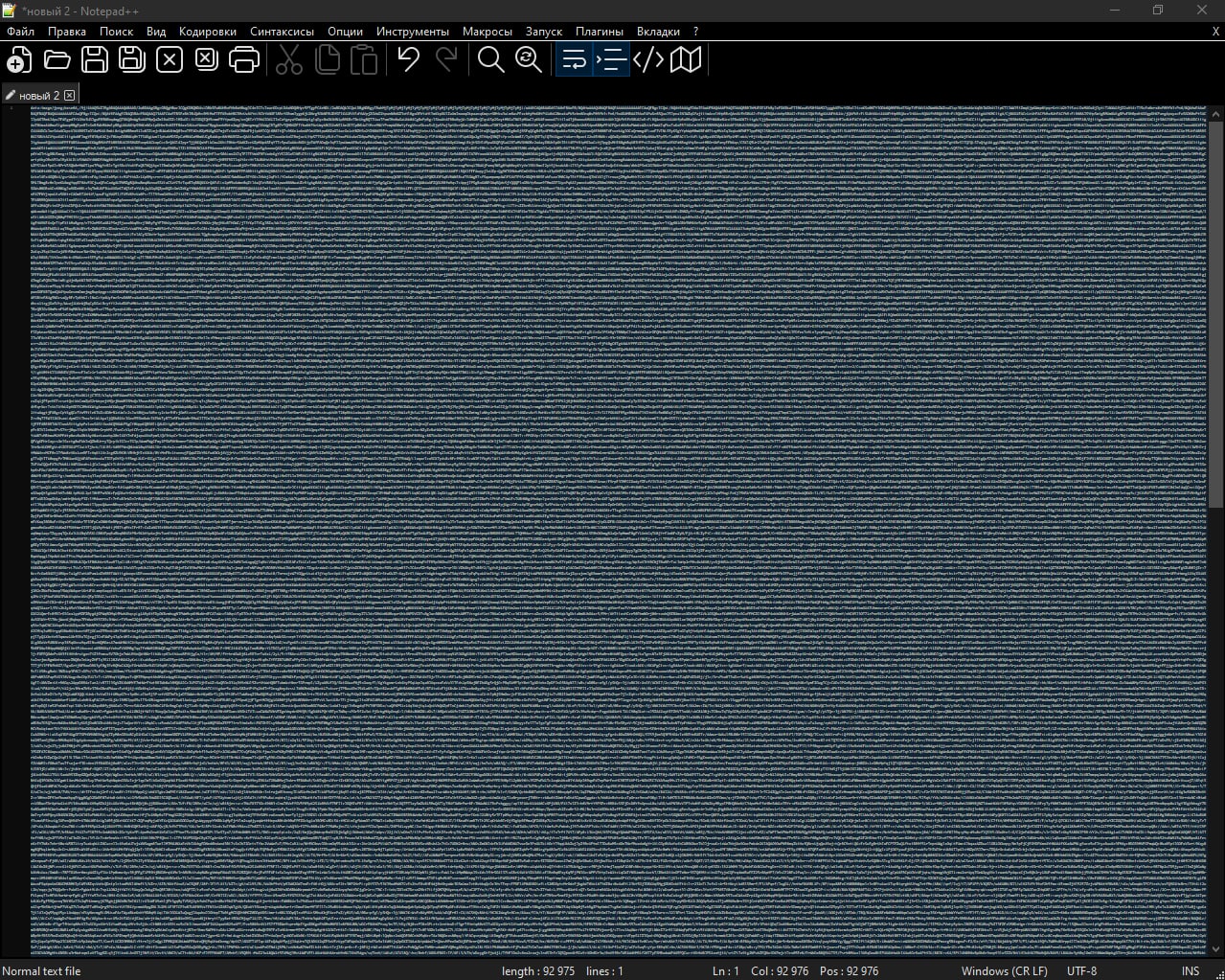Open the Правка menu
This screenshot has height=980, width=1225.
[67, 31]
